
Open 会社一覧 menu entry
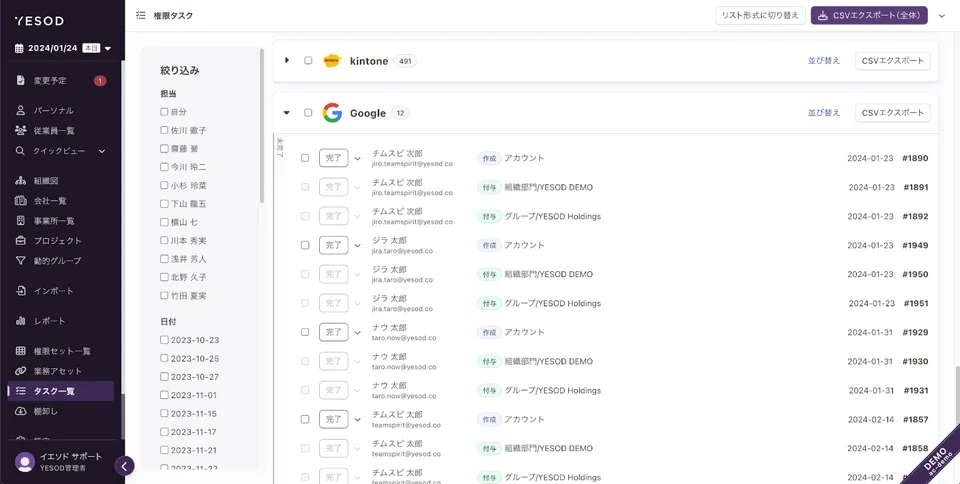pyautogui.click(x=50, y=201)
